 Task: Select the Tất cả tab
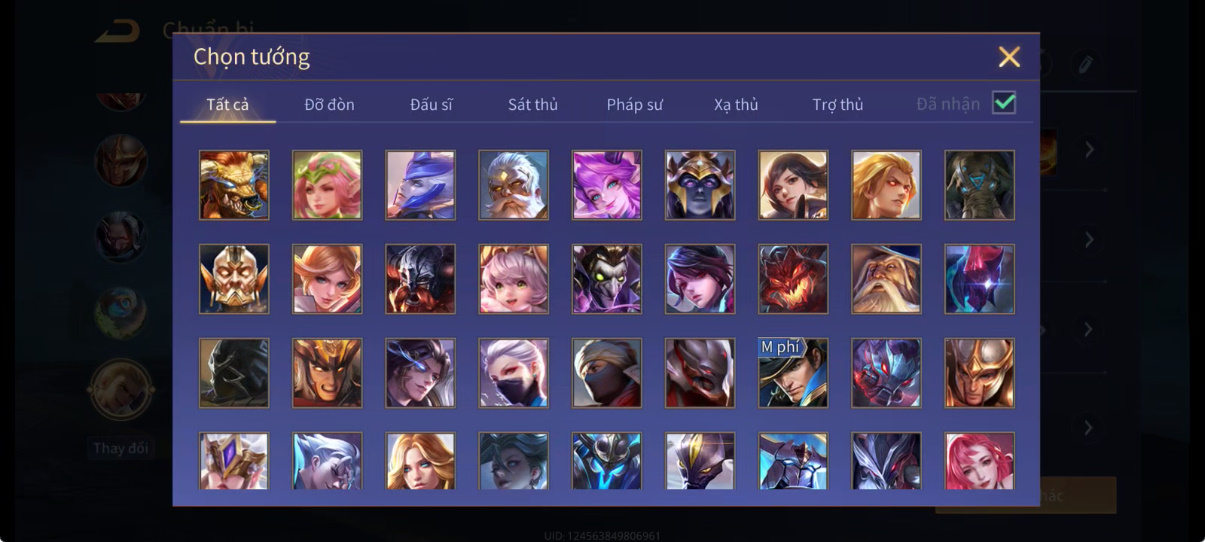(x=228, y=104)
